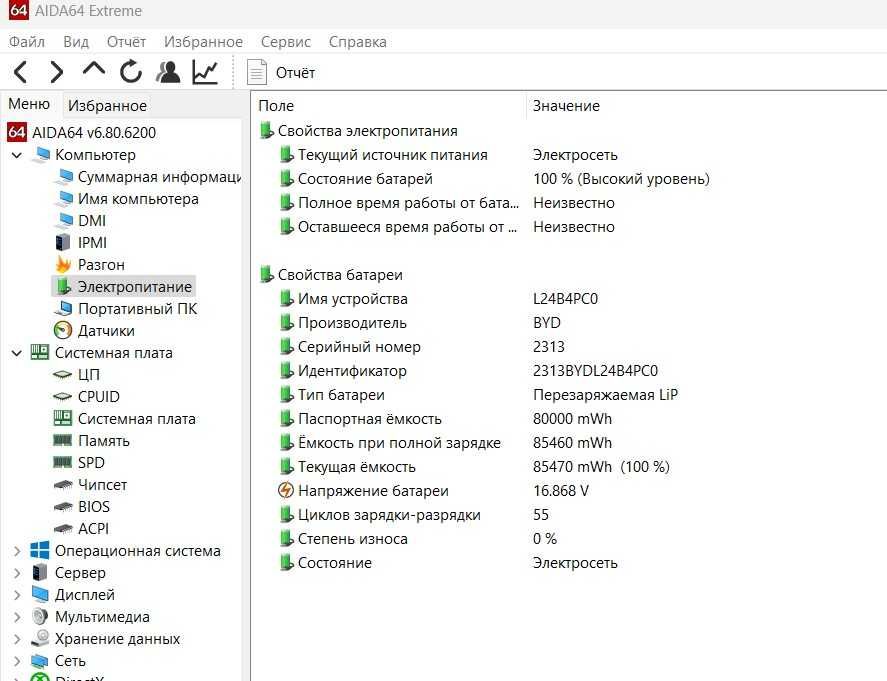Collapse the Компьютер tree branch
This screenshot has height=681, width=887.
[x=17, y=154]
